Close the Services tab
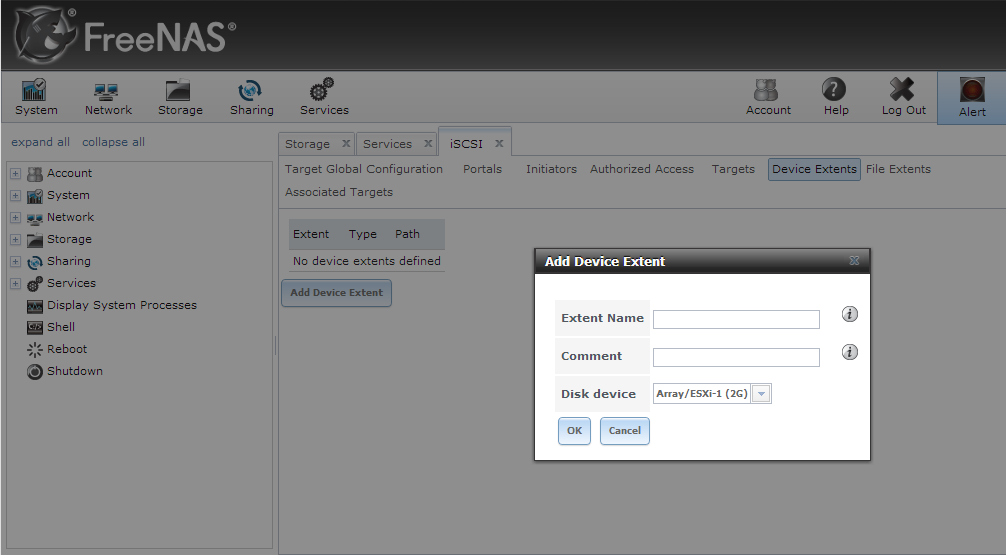The image size is (1006, 555). (428, 144)
